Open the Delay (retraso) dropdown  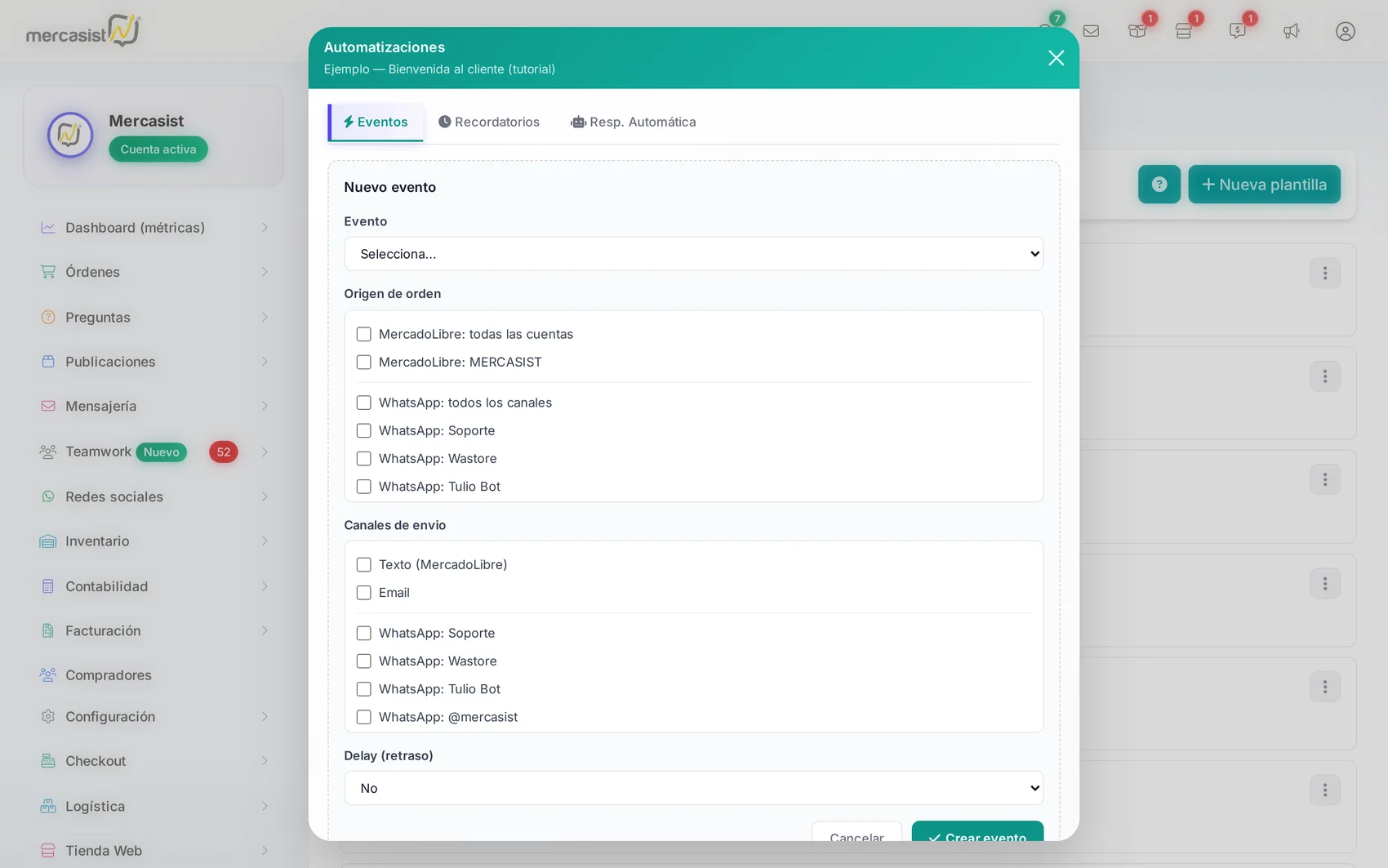pos(693,788)
